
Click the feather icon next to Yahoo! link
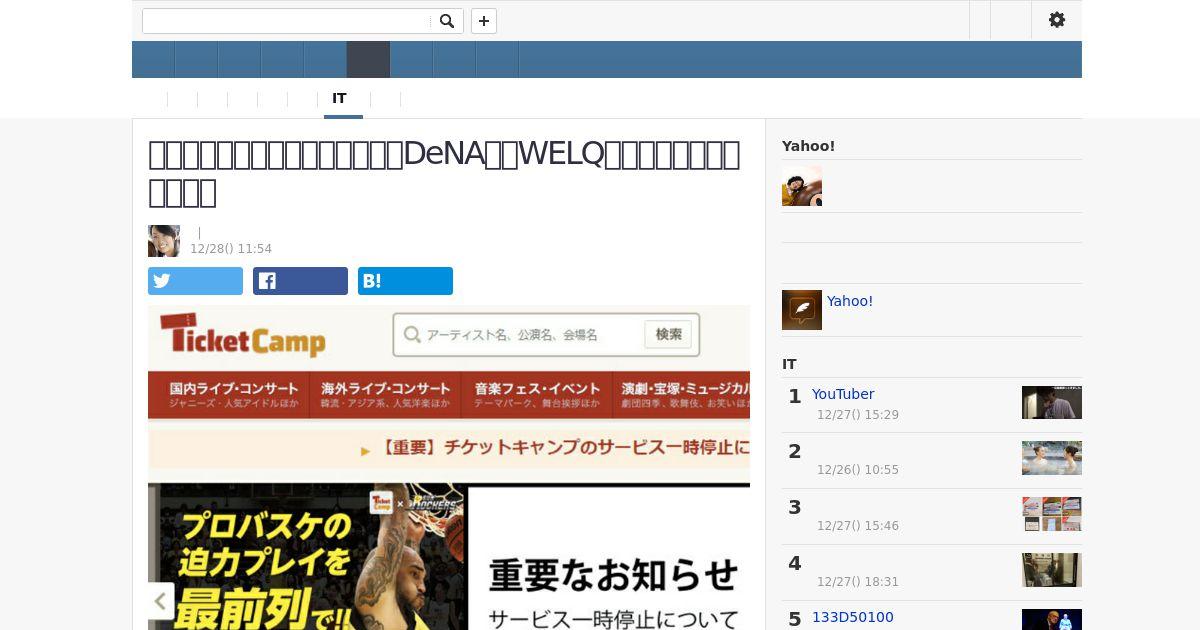click(802, 310)
